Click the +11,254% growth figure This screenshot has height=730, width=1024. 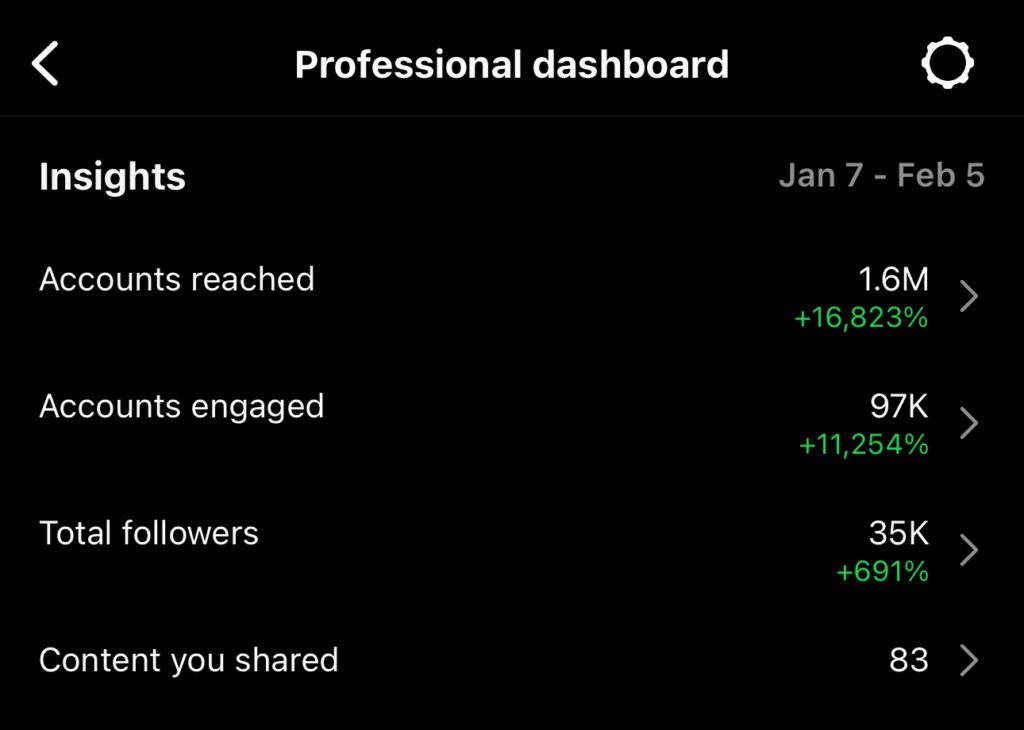click(863, 445)
